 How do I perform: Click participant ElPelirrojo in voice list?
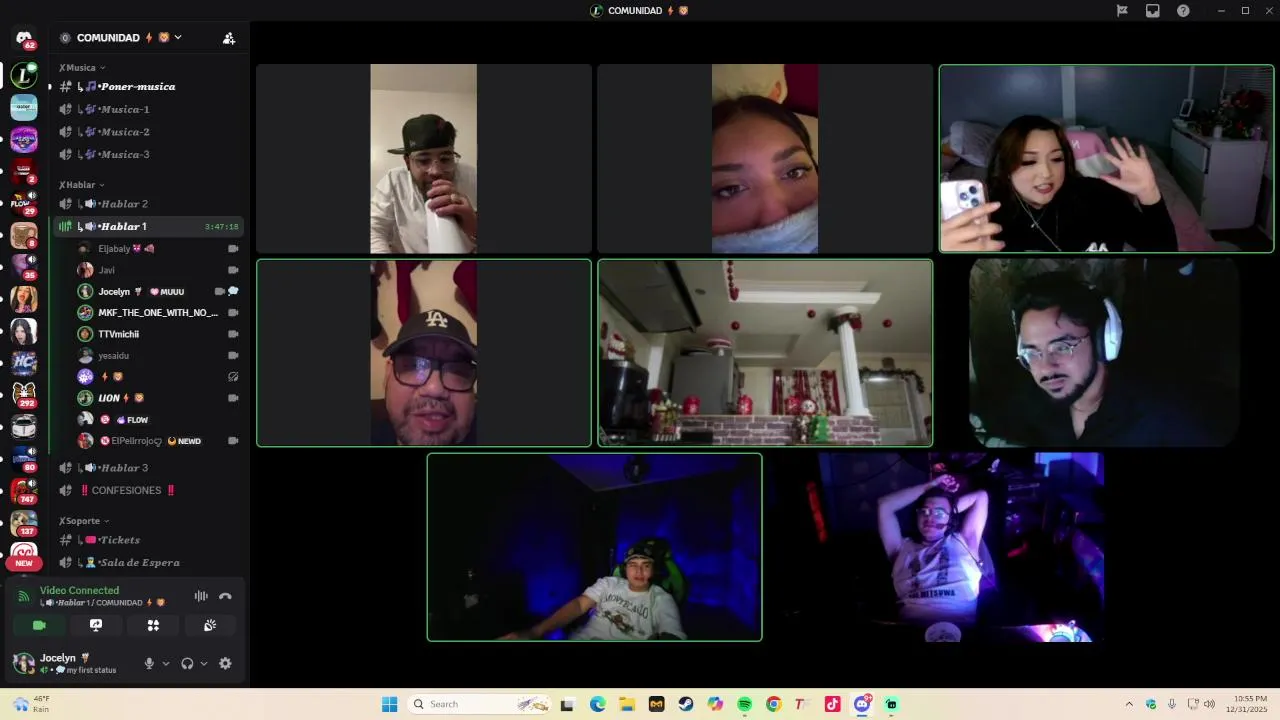tap(158, 441)
